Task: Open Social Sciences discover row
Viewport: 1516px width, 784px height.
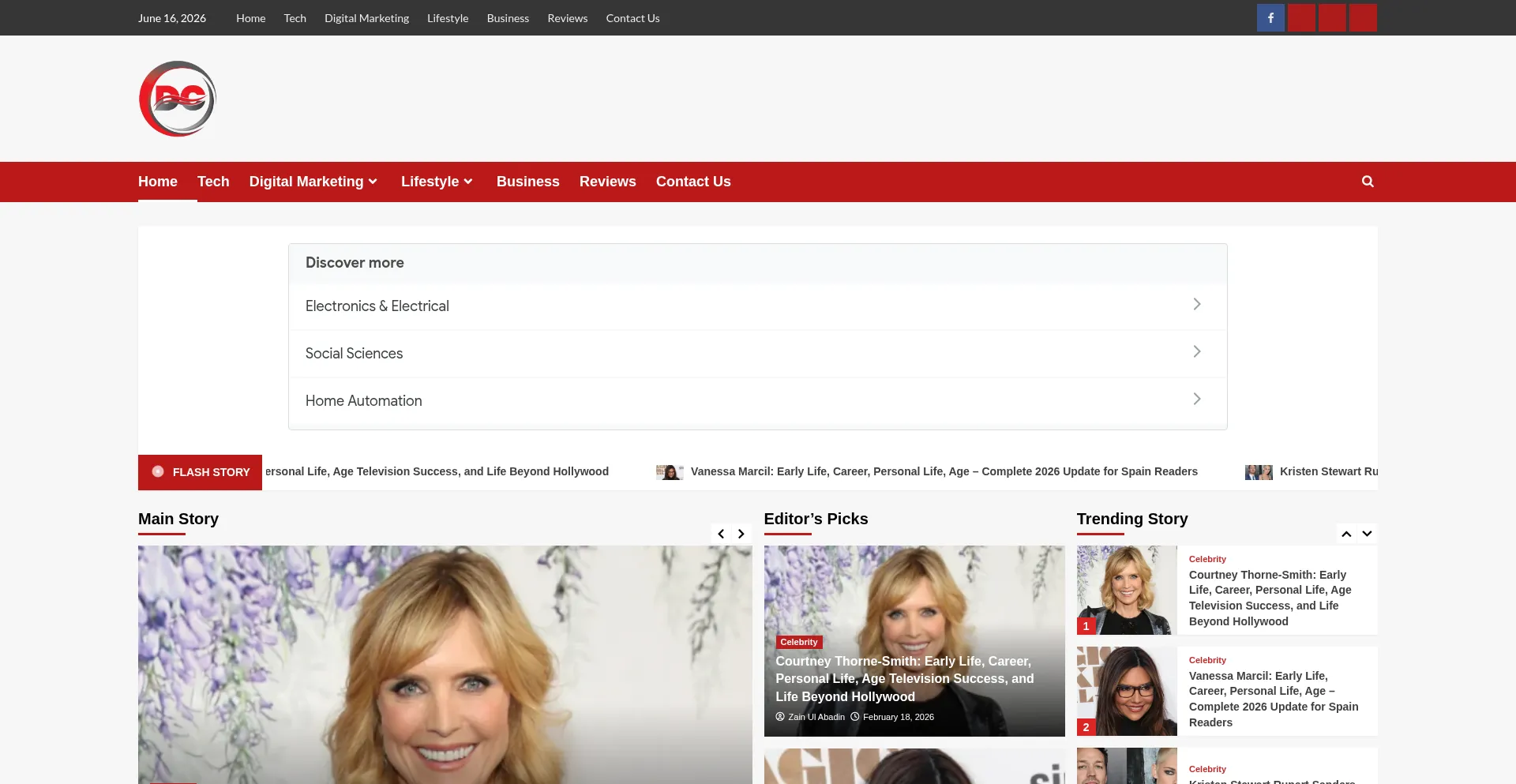Action: (757, 353)
